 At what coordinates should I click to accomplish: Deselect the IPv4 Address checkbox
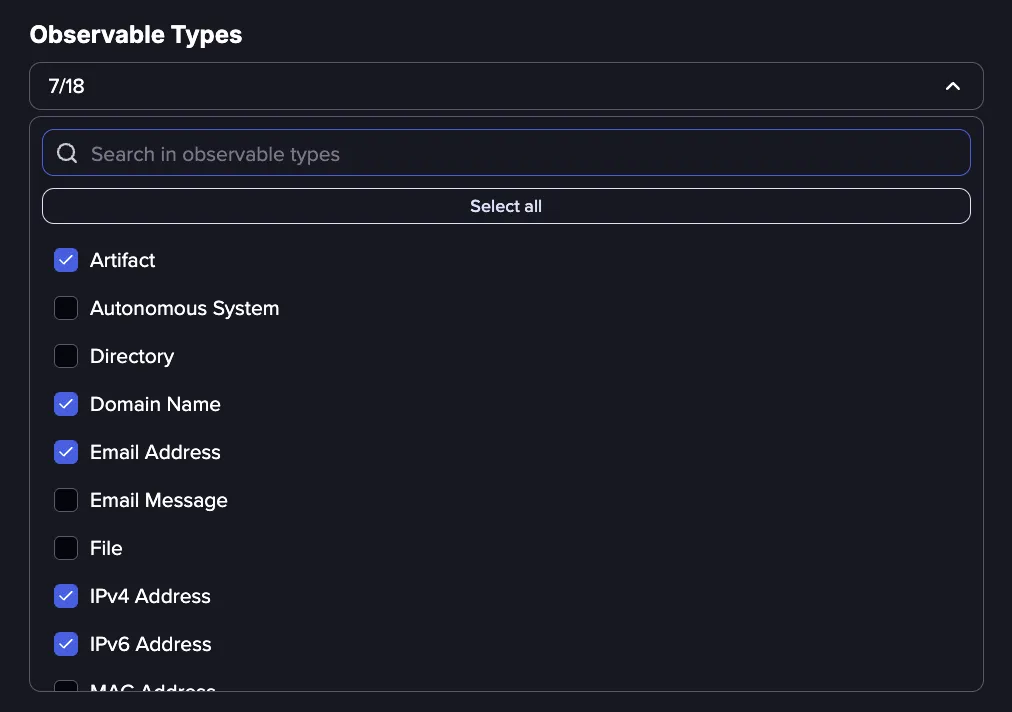[x=66, y=596]
